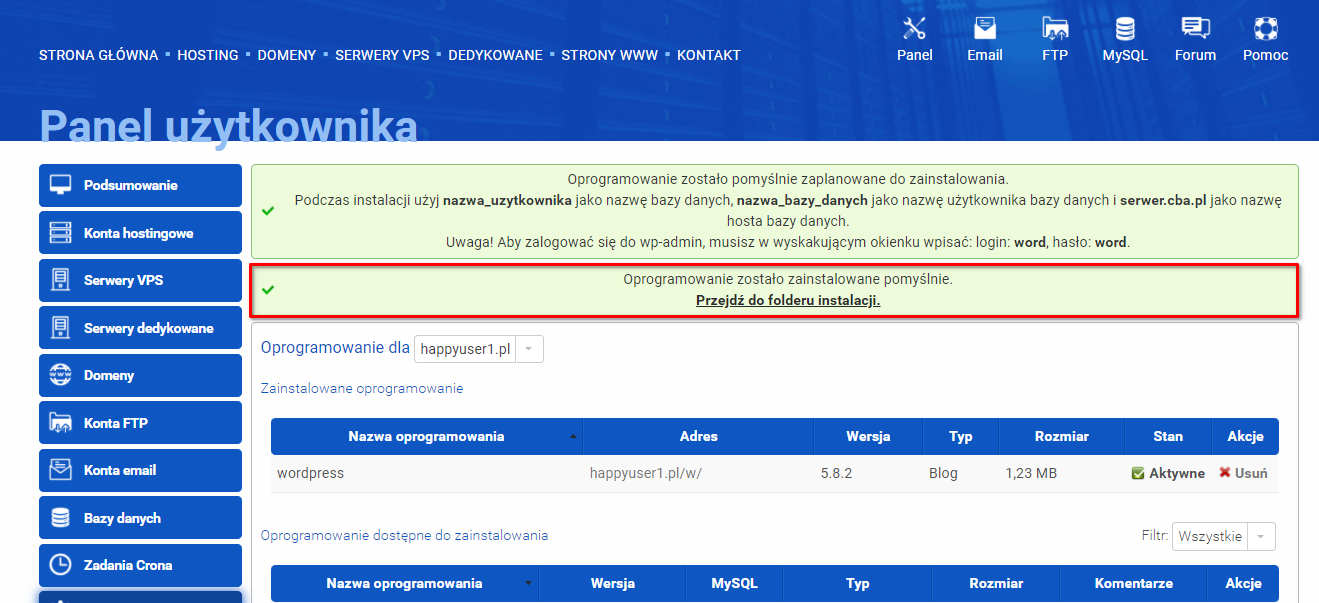This screenshot has width=1319, height=603.
Task: Open the Serwery dedykowane sidebar button
Action: click(141, 328)
